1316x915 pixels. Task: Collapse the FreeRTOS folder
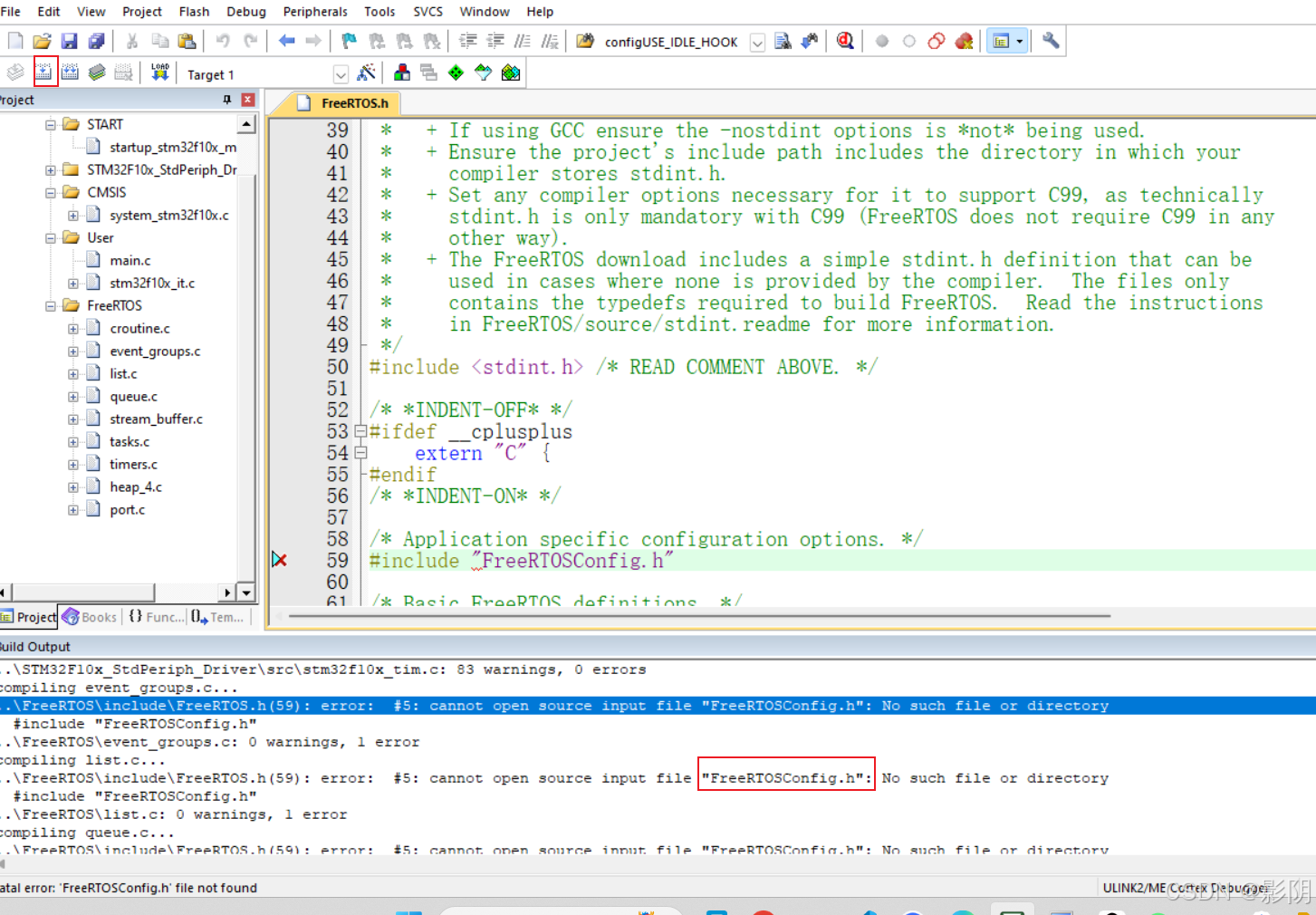pos(51,306)
